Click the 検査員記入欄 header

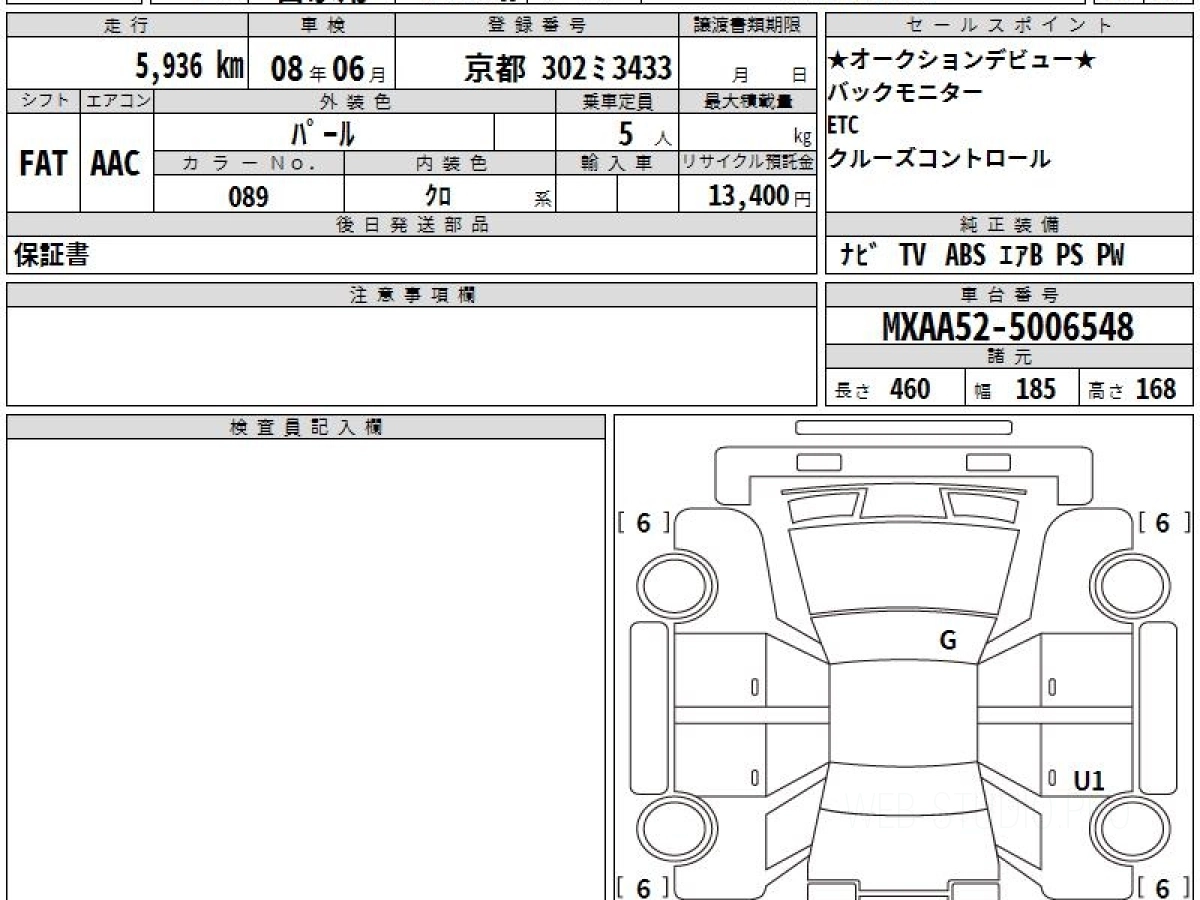[306, 427]
